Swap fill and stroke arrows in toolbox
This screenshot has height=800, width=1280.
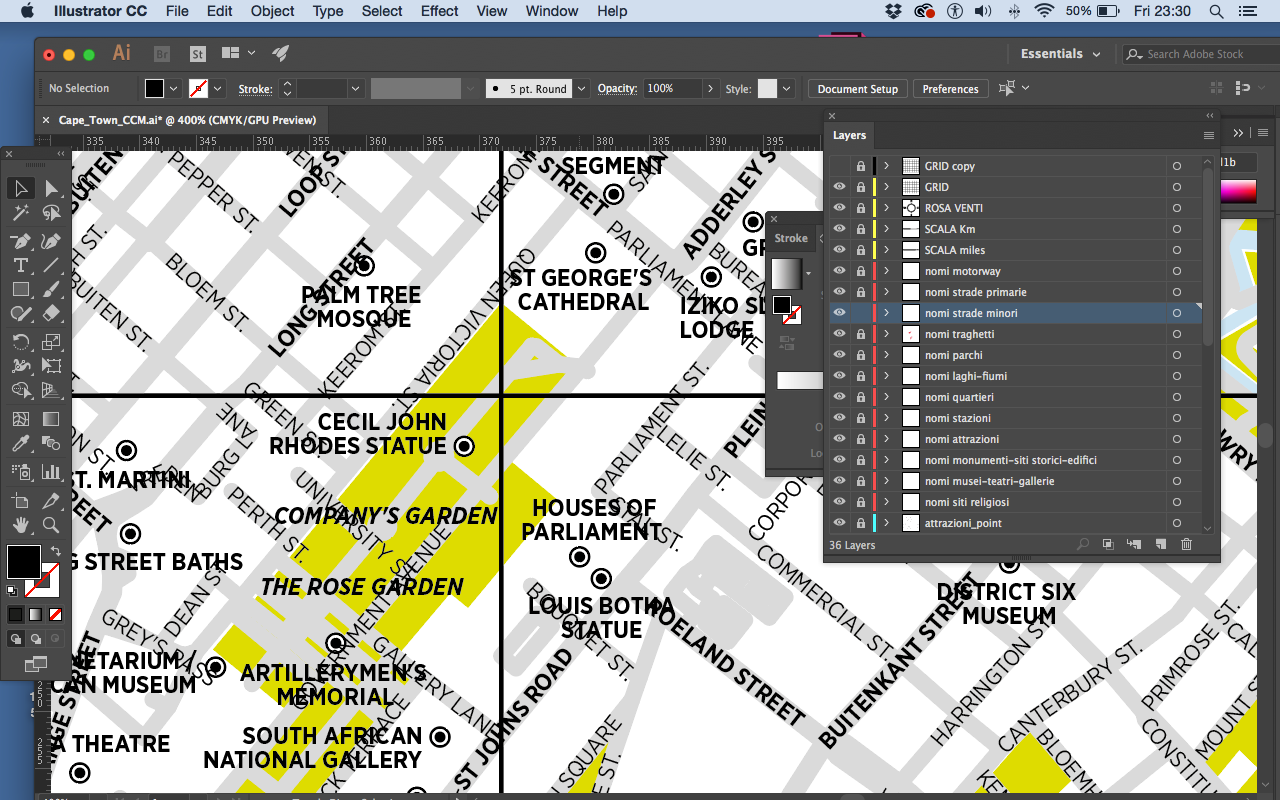(55, 550)
